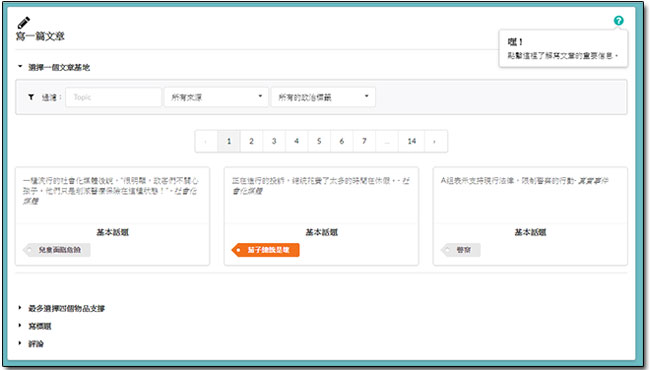
Task: Go to pagination page 3
Action: [x=274, y=141]
